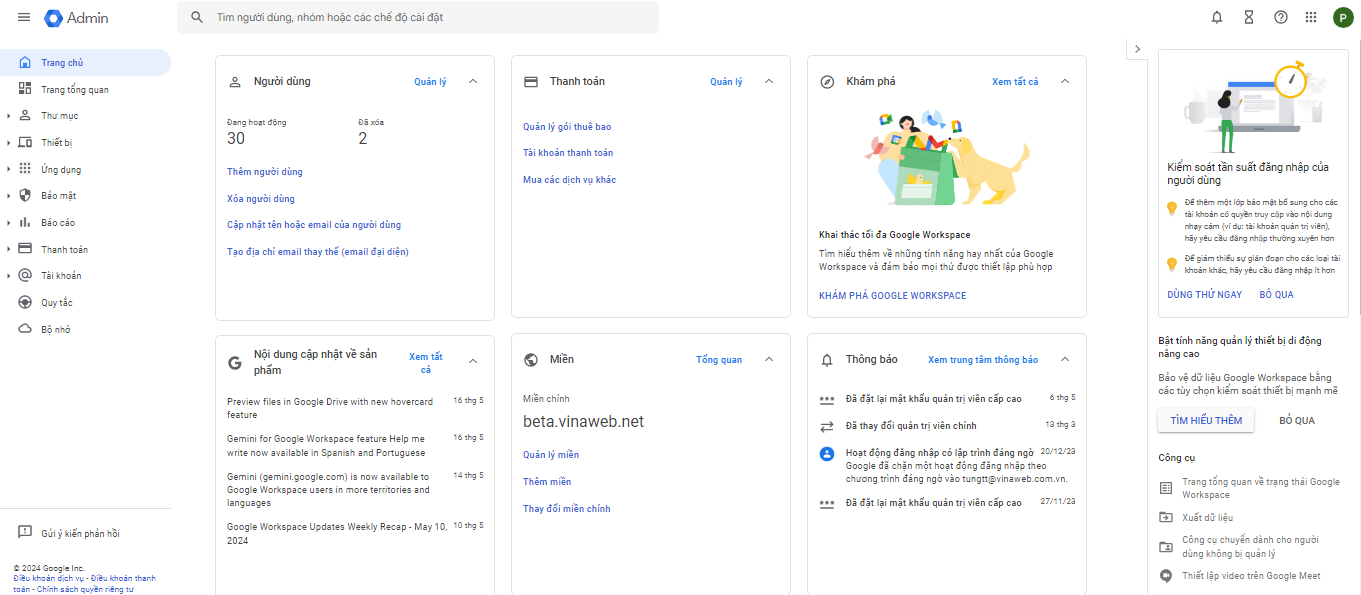Click the Bộ nhớ cloud icon
The height and width of the screenshot is (595, 1361).
[x=25, y=329]
